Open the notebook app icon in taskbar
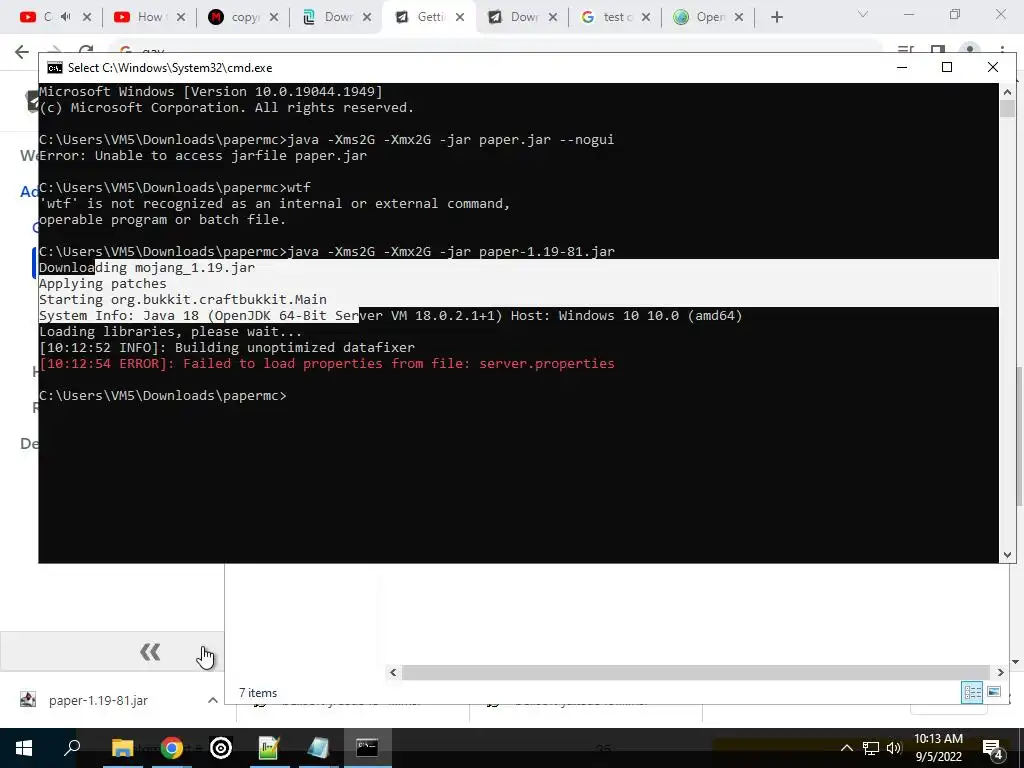This screenshot has height=768, width=1024. tap(318, 748)
